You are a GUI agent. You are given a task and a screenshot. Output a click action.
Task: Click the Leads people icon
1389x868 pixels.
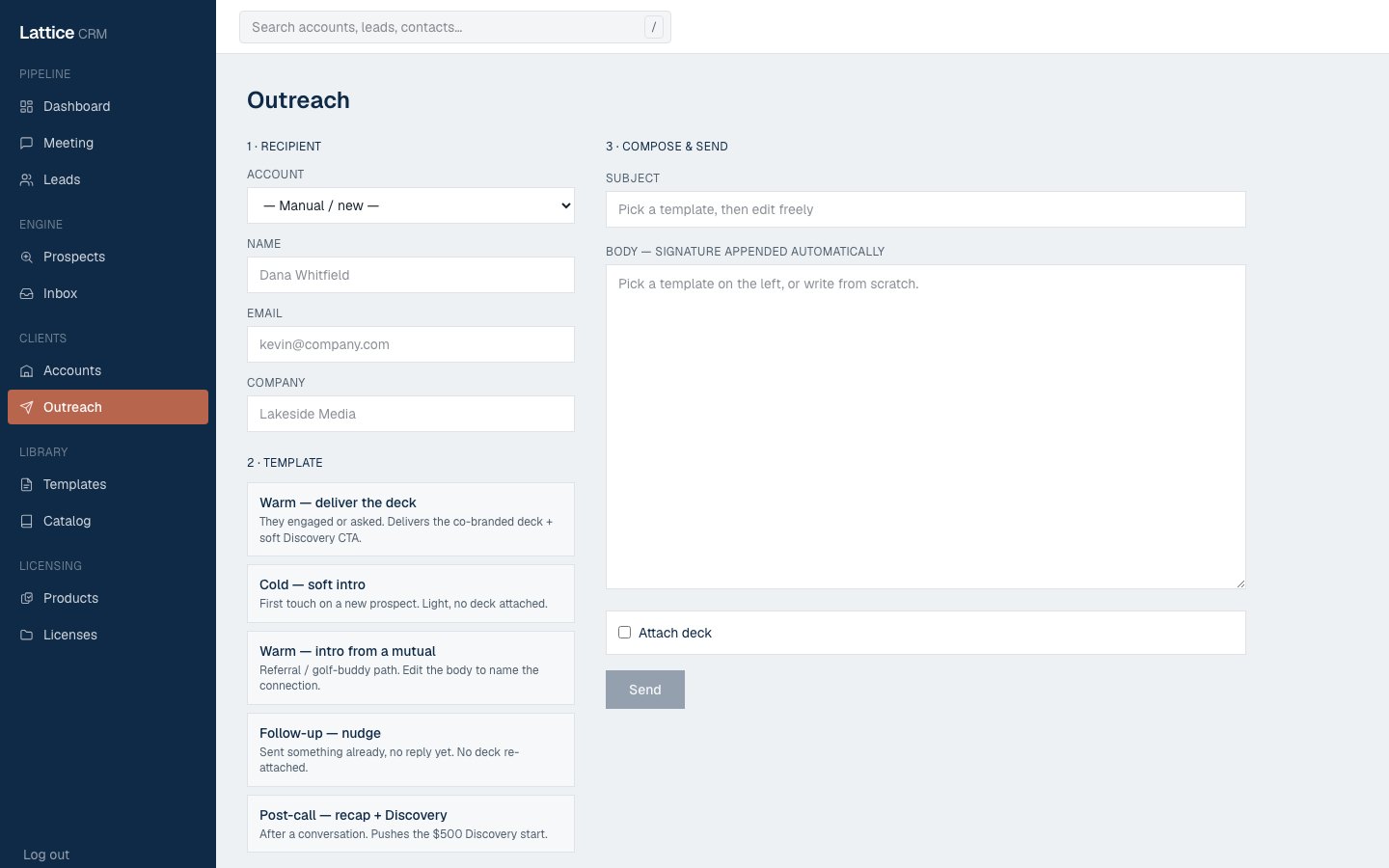[27, 180]
